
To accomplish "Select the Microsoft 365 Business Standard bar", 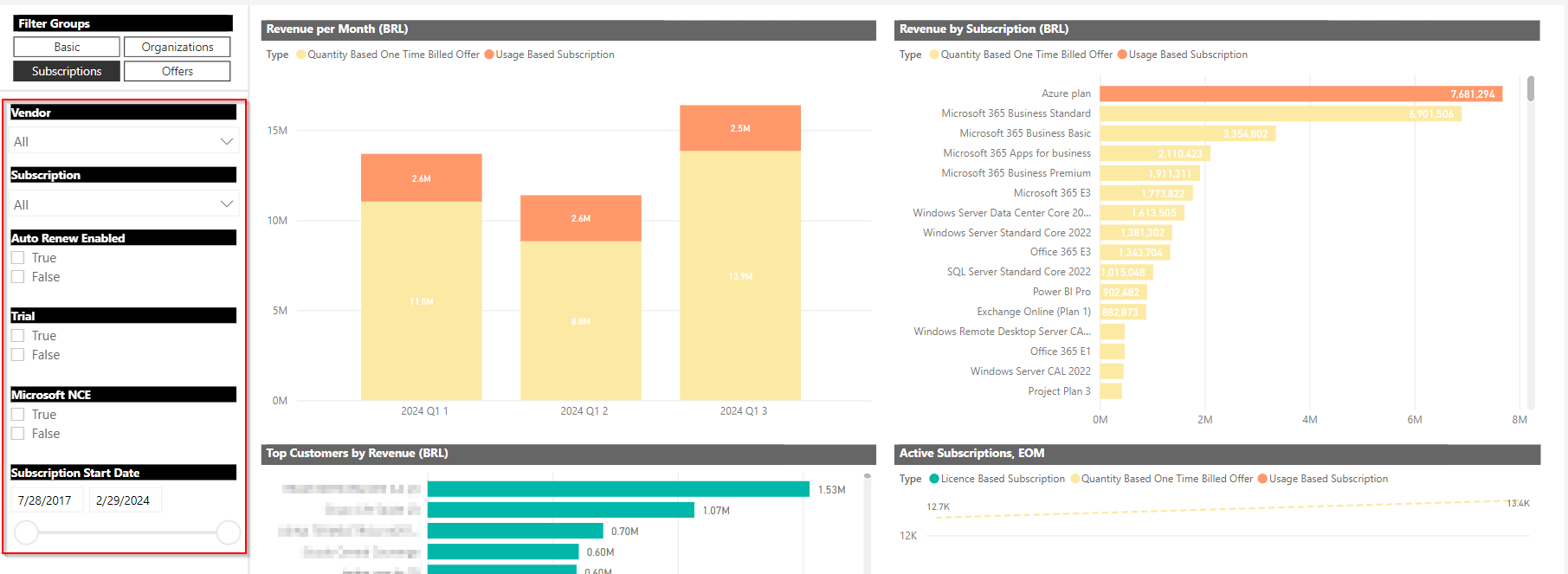I will (x=1281, y=113).
